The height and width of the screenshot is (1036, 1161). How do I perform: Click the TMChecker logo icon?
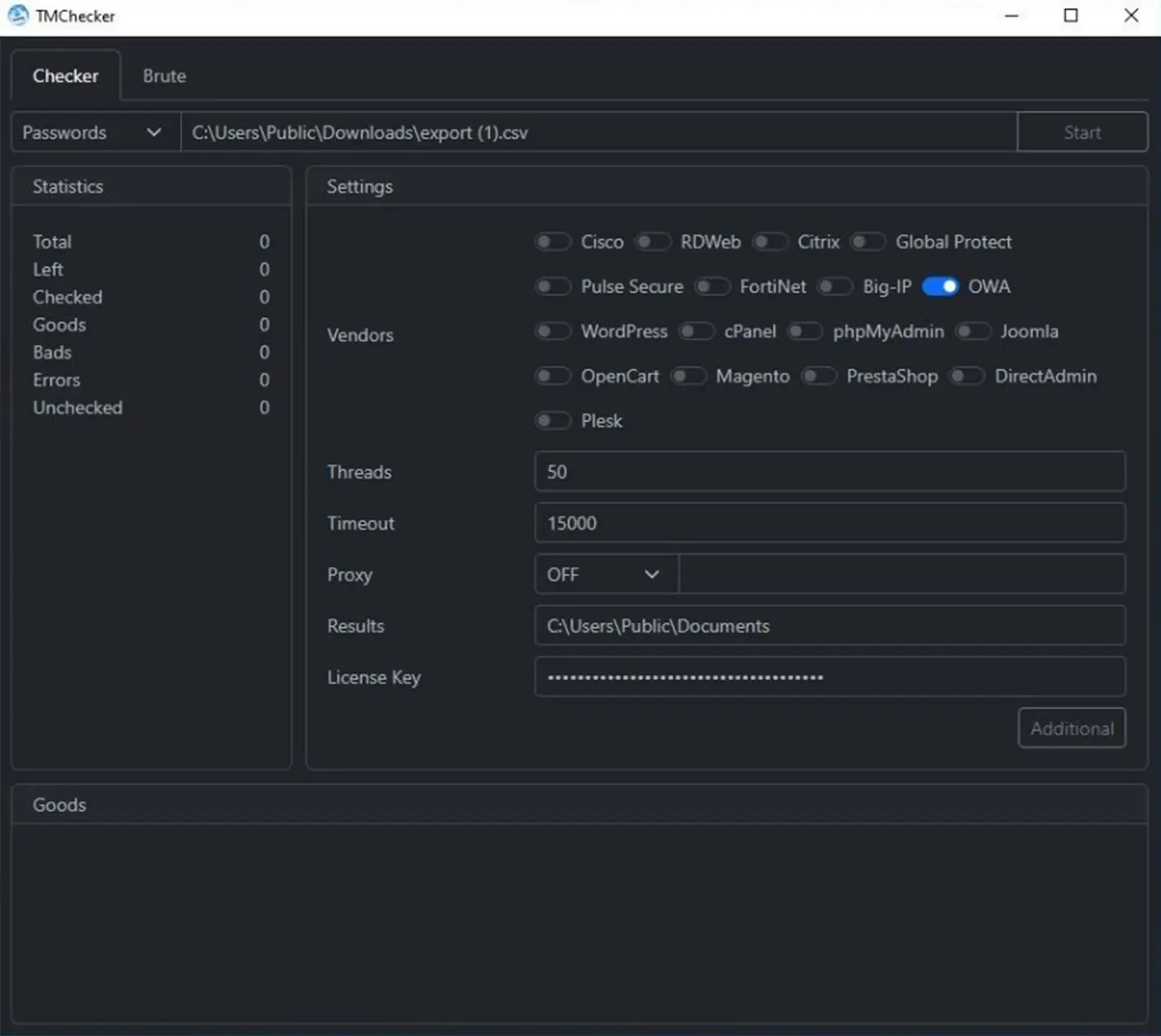17,16
